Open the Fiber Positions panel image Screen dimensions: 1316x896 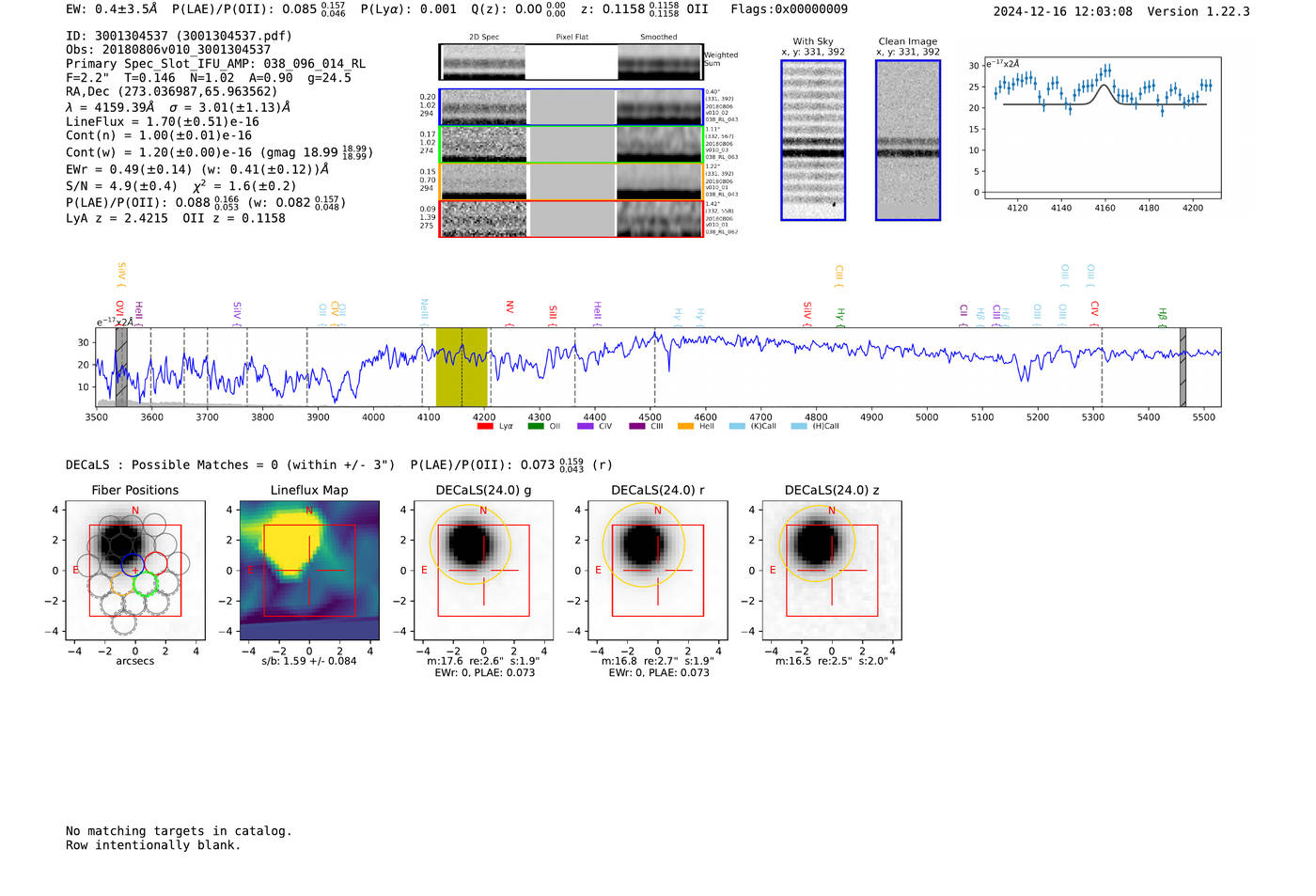[135, 570]
